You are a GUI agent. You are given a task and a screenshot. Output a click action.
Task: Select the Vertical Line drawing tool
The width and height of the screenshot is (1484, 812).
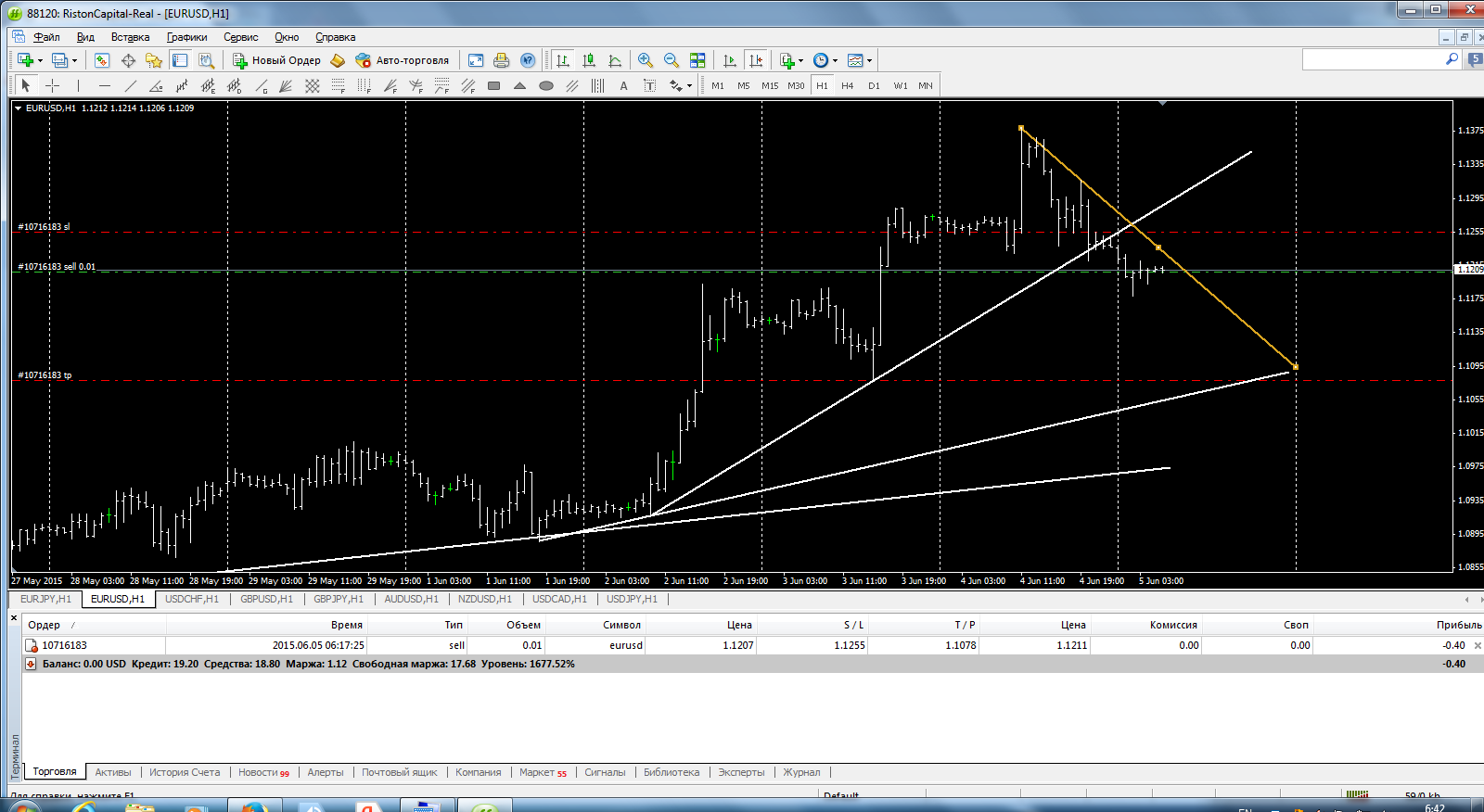click(x=79, y=85)
